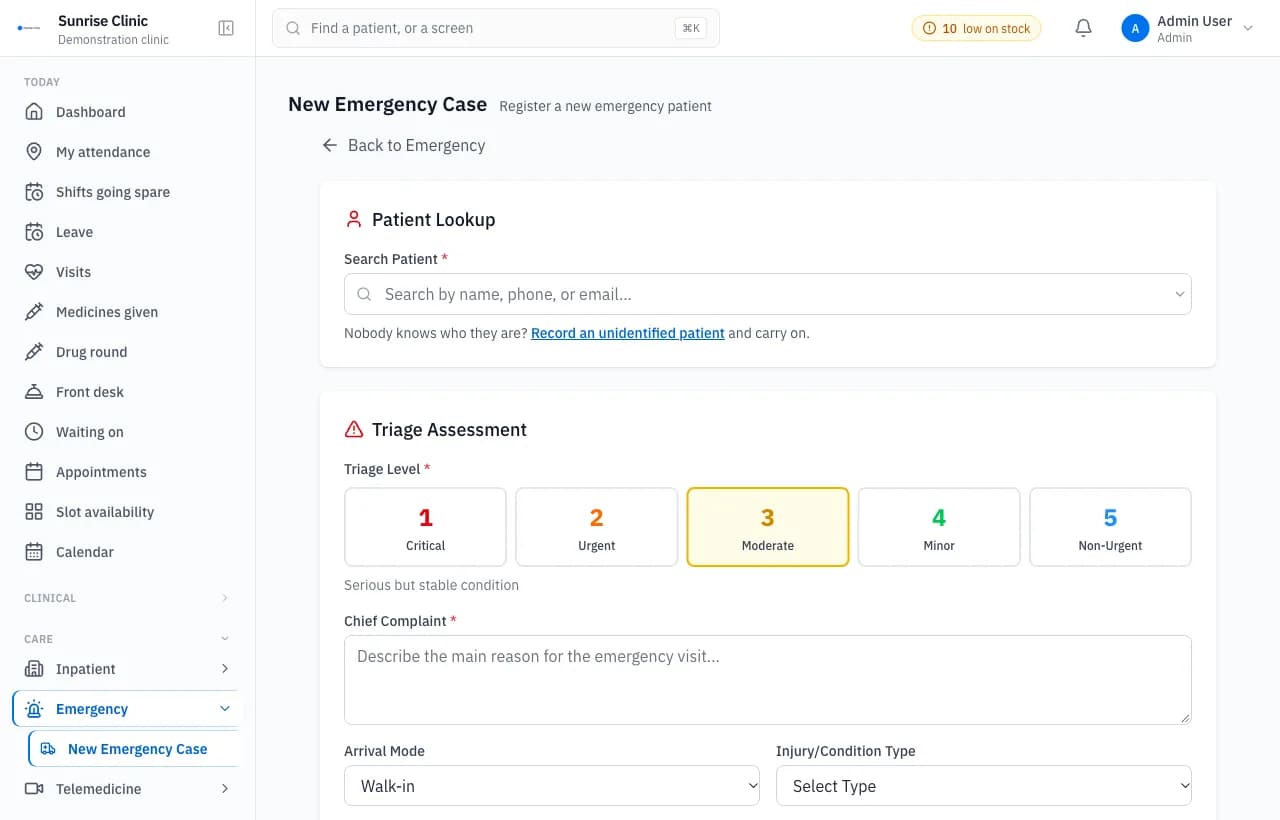Image resolution: width=1280 pixels, height=820 pixels.
Task: Focus the Search Patient field
Action: (768, 294)
